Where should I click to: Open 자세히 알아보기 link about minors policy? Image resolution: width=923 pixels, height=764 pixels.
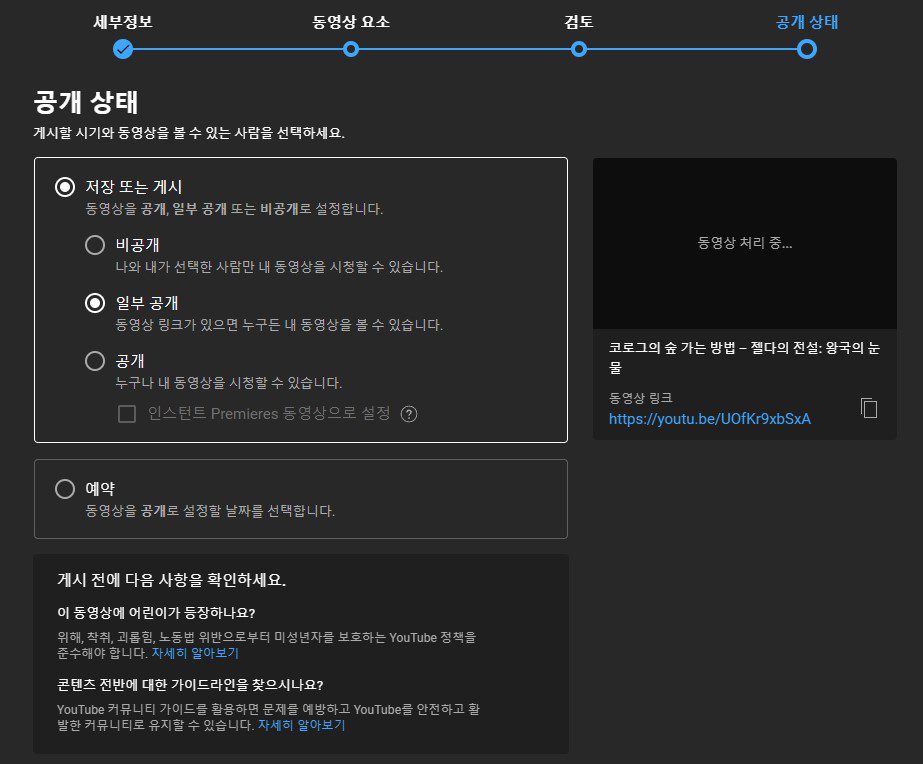tap(195, 653)
